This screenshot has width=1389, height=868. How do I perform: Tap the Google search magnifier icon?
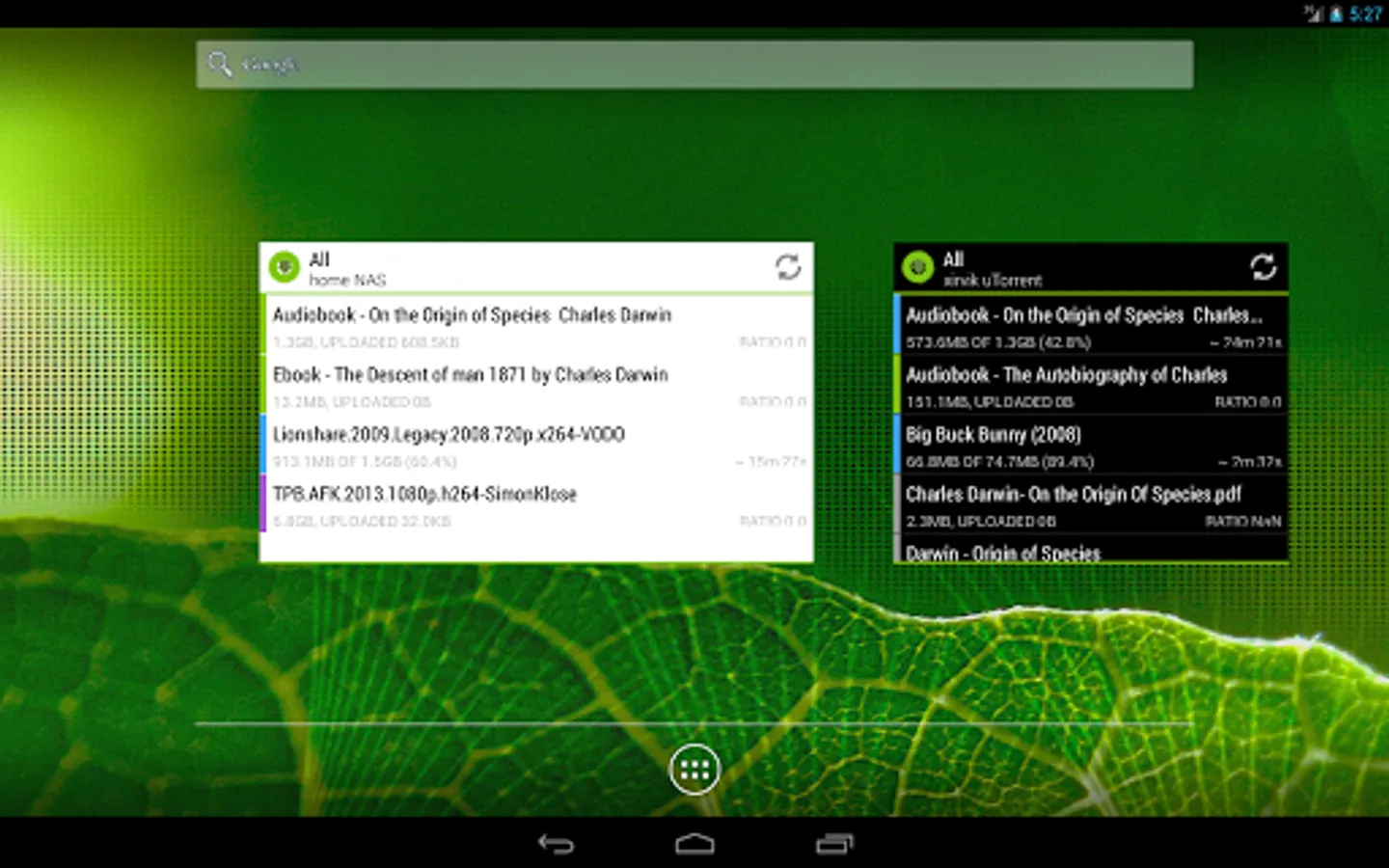[x=220, y=65]
